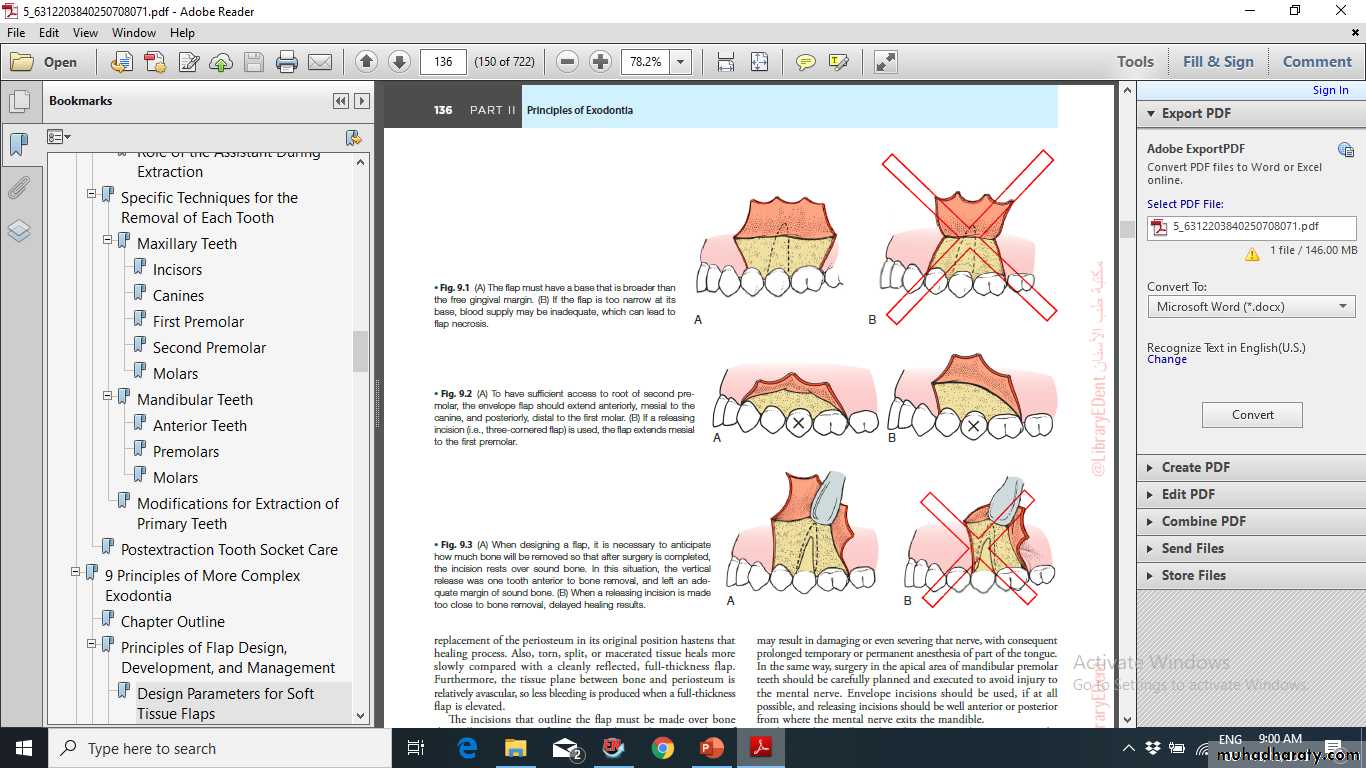
Task: Open Chrome from the Windows taskbar
Action: [x=662, y=748]
